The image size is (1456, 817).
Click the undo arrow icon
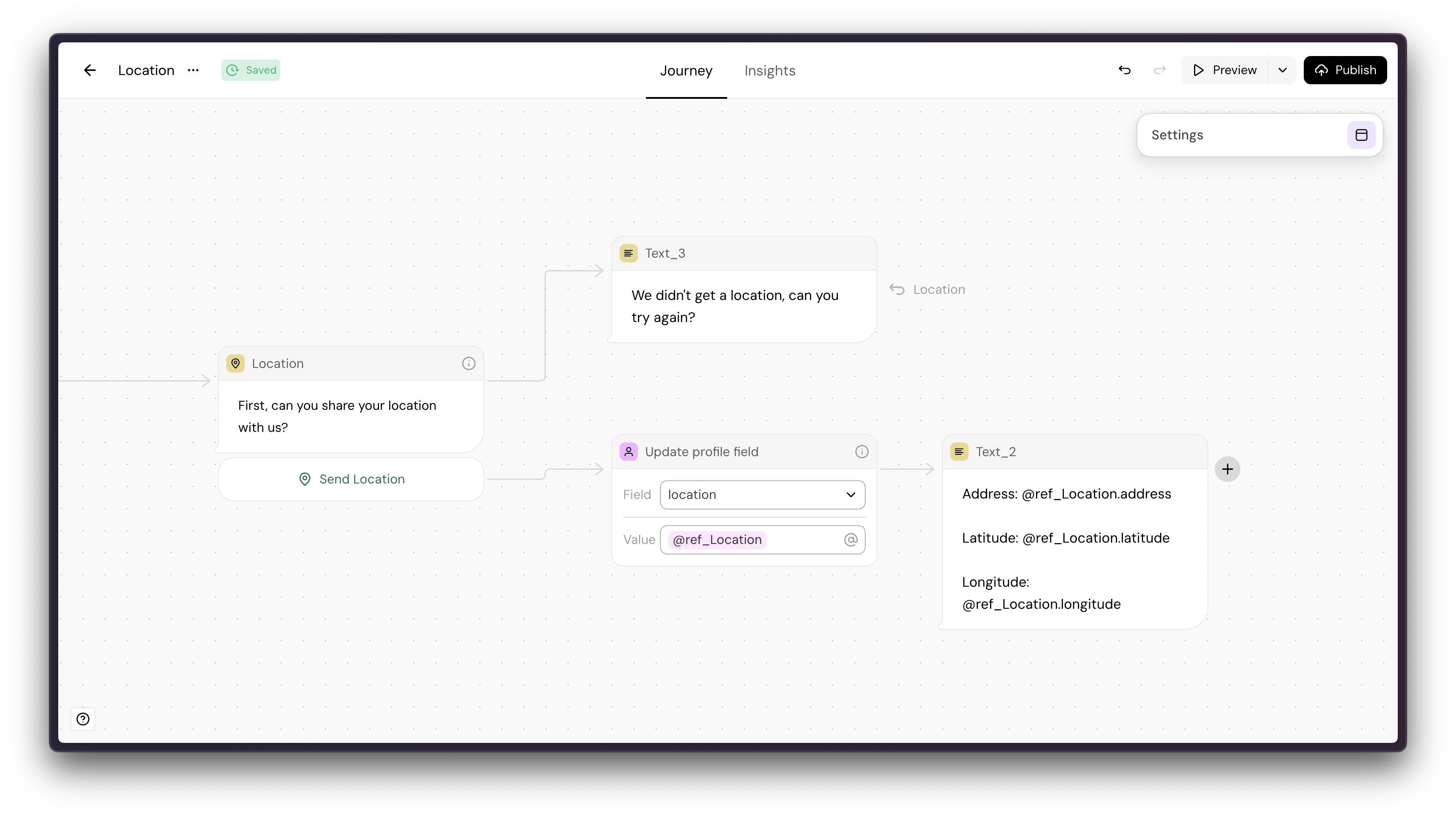[1124, 70]
